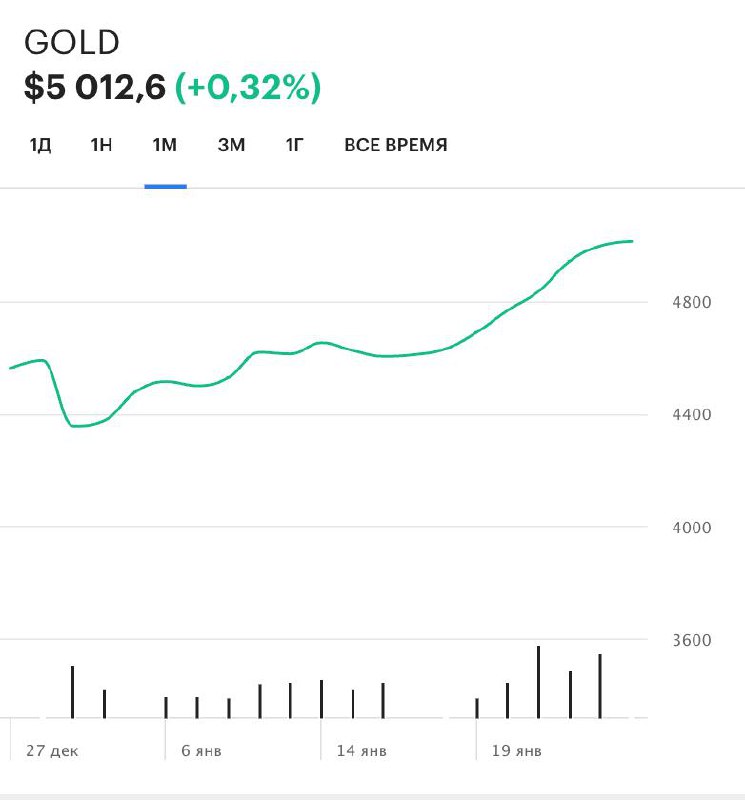Image resolution: width=745 pixels, height=800 pixels.
Task: Tap the green +0,32% change label
Action: (x=248, y=87)
